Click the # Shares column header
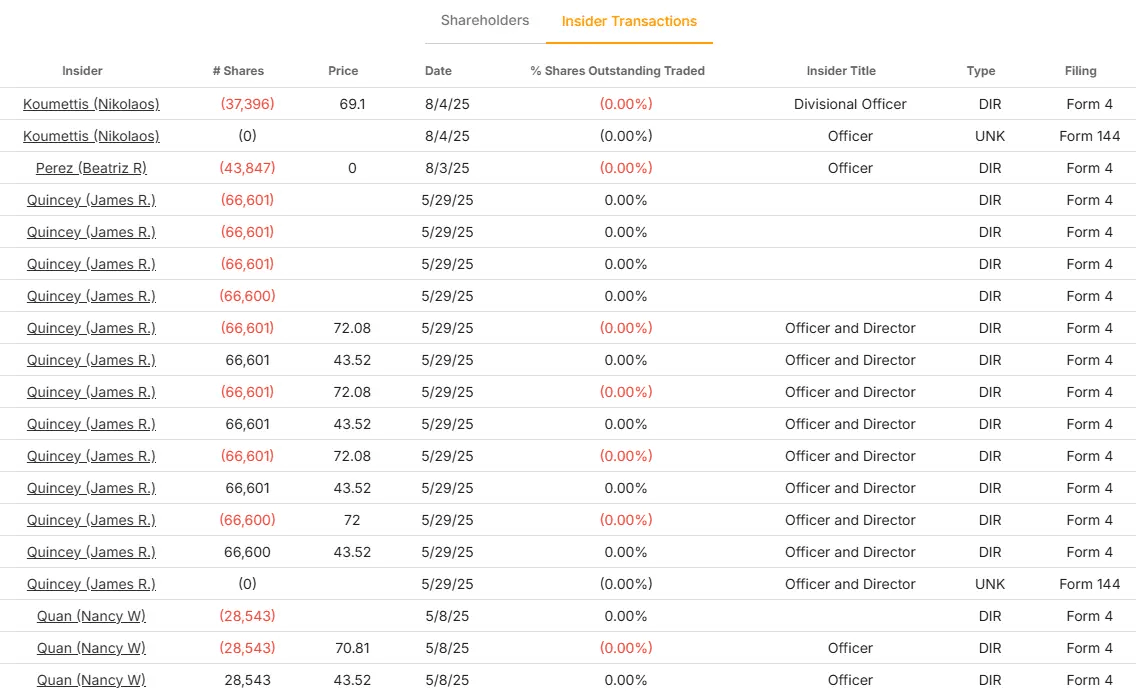Screen dimensions: 1136x693 (x=238, y=71)
